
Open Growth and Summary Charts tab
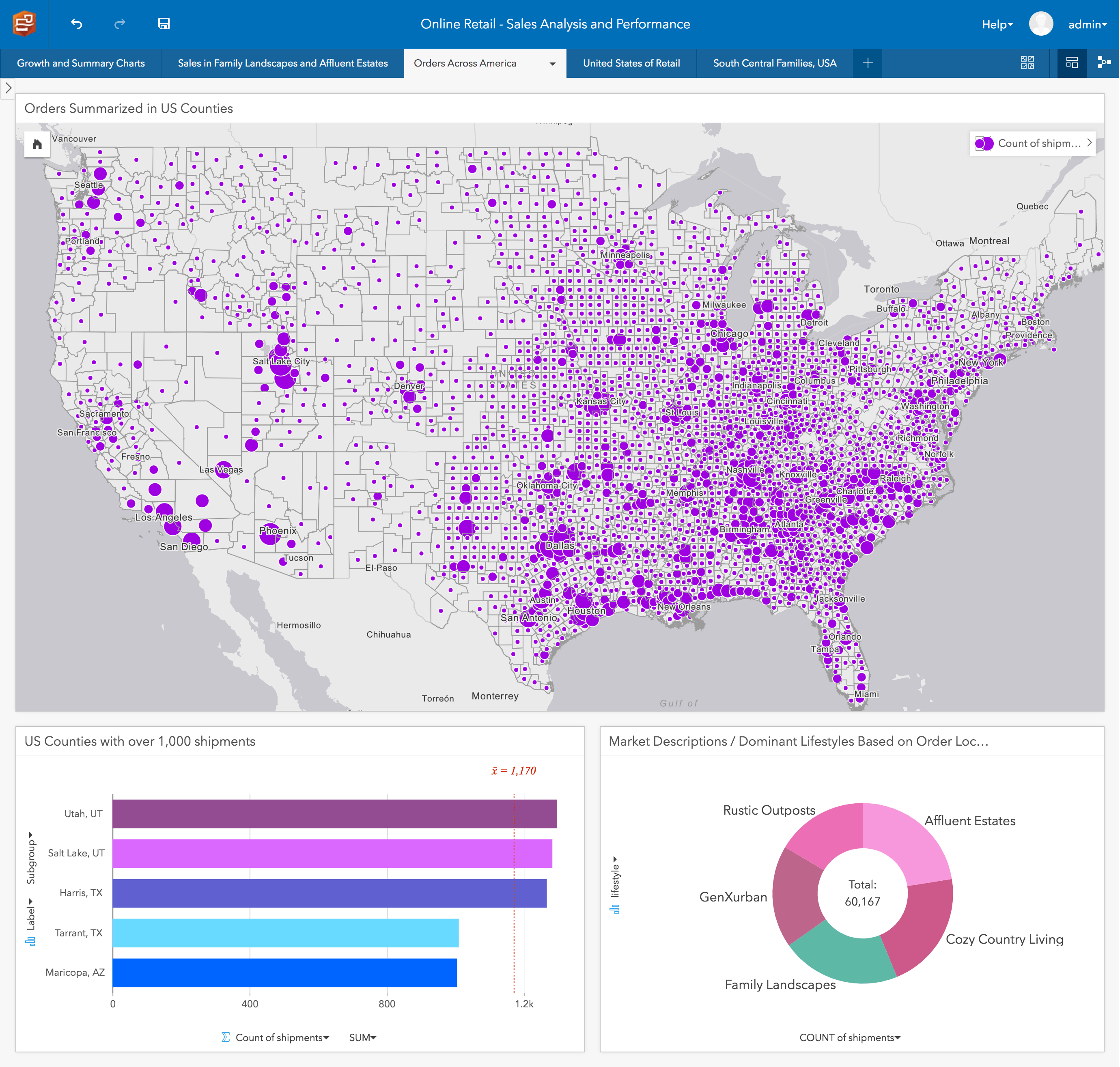click(x=81, y=63)
